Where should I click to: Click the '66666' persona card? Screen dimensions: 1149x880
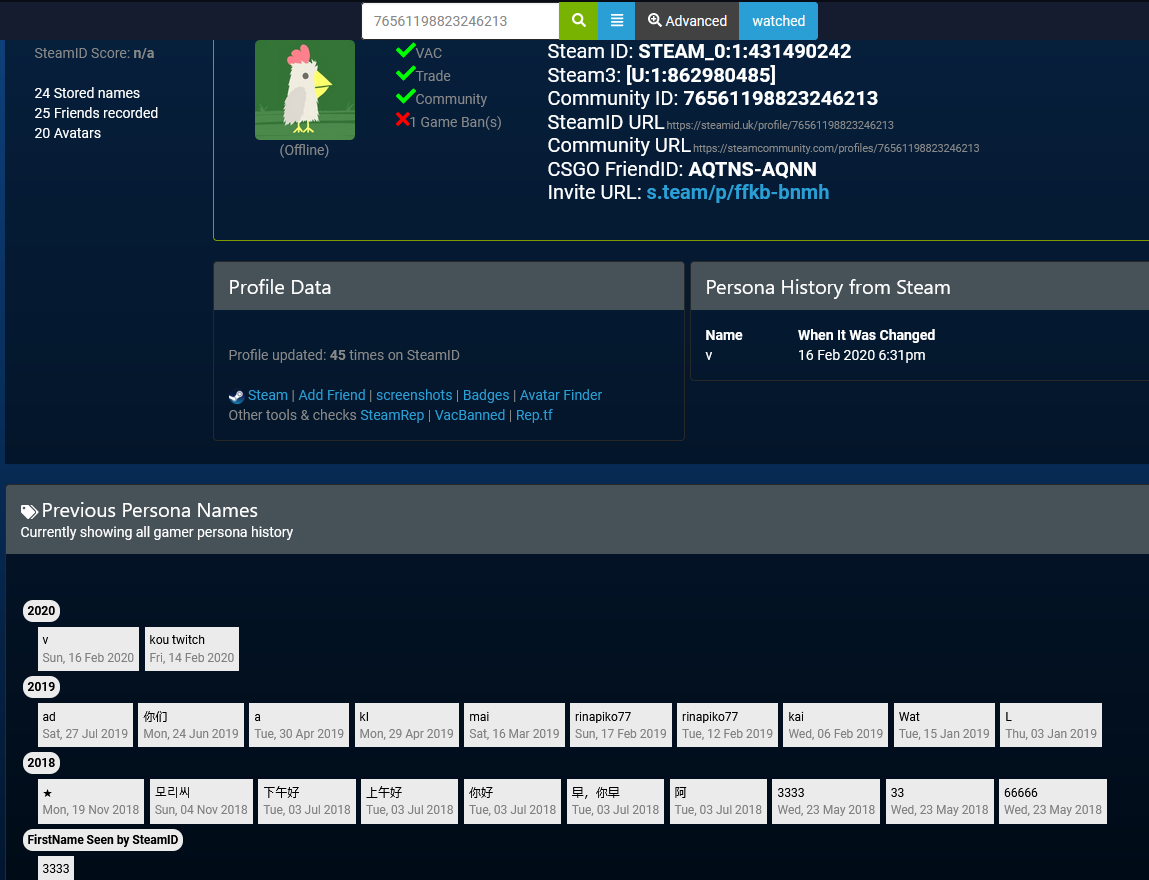click(x=1053, y=801)
